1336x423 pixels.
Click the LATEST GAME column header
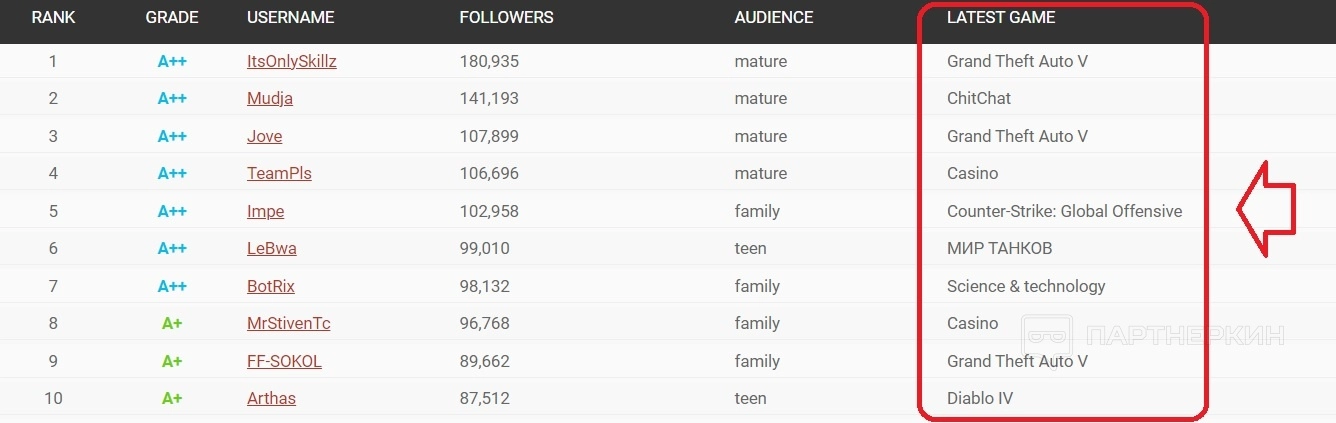(1000, 17)
